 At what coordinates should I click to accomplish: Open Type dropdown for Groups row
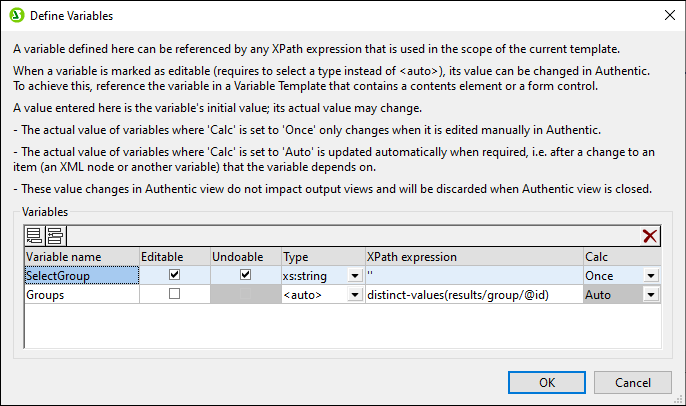(354, 295)
